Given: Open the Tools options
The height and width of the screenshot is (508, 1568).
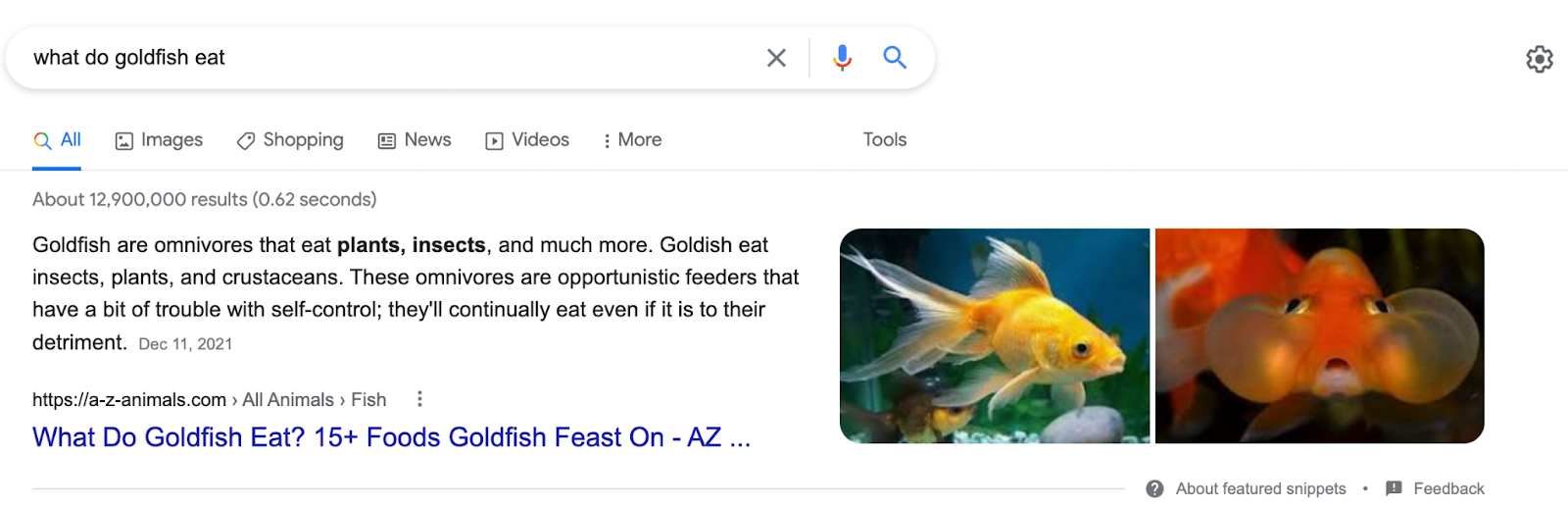Looking at the screenshot, I should click(885, 140).
